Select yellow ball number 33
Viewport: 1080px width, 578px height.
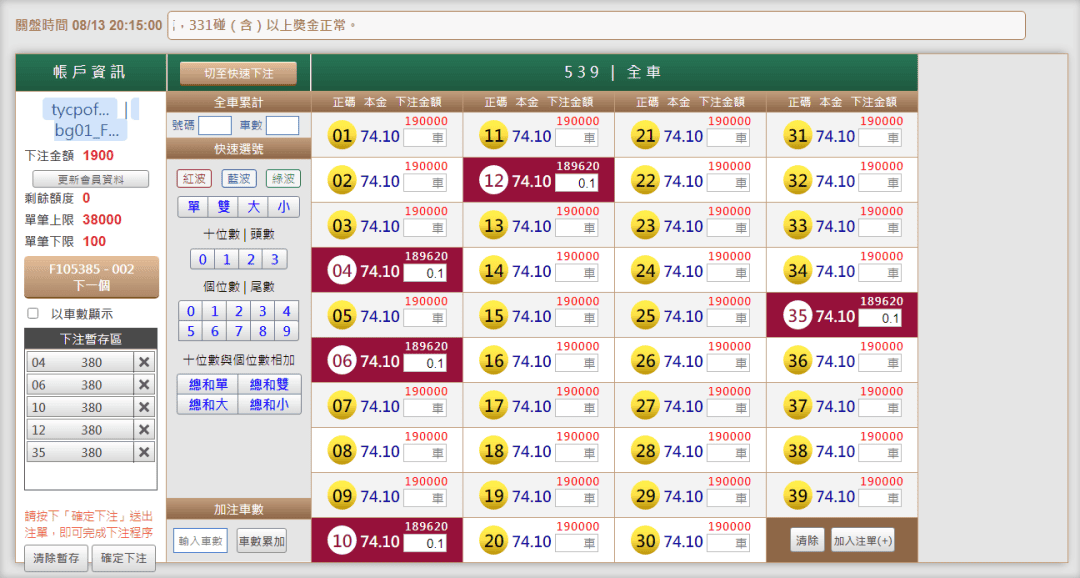pyautogui.click(x=798, y=226)
